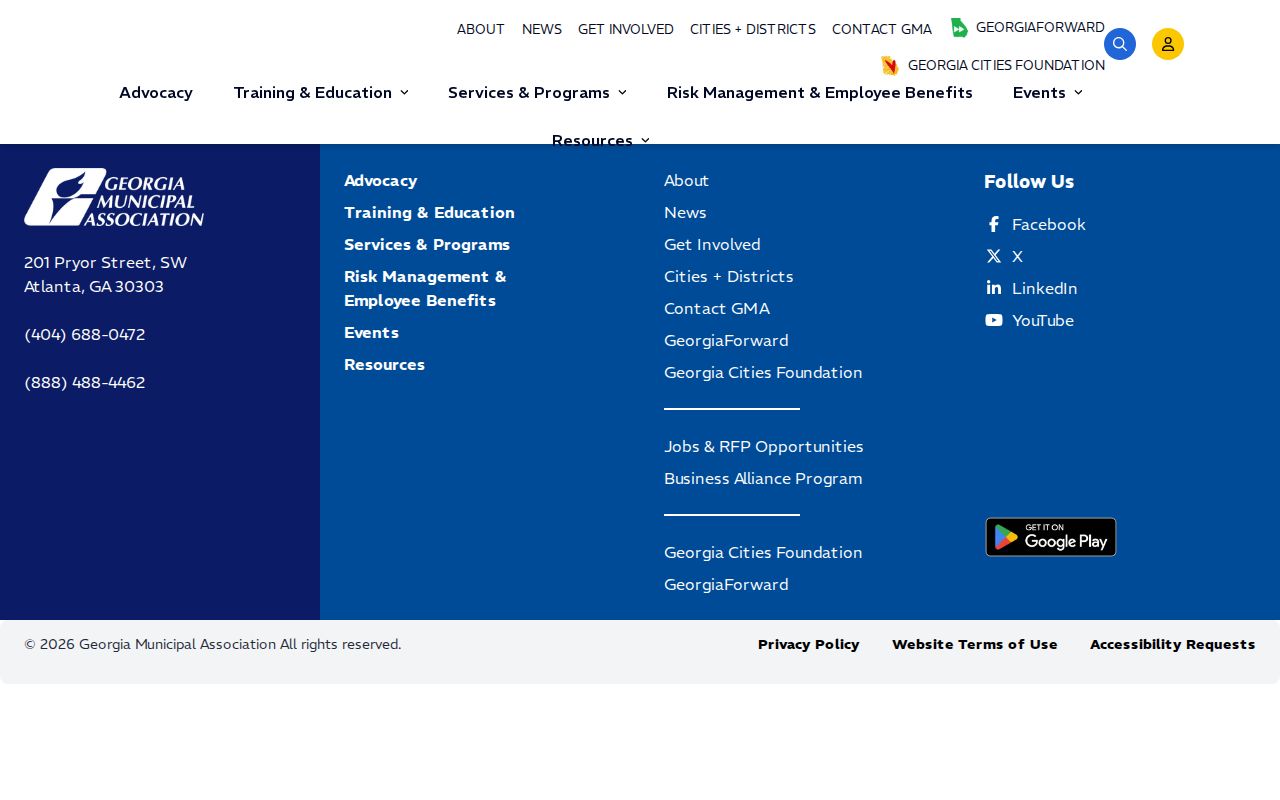Open the blue search icon button
Viewport: 1280px width, 800px height.
click(1120, 44)
